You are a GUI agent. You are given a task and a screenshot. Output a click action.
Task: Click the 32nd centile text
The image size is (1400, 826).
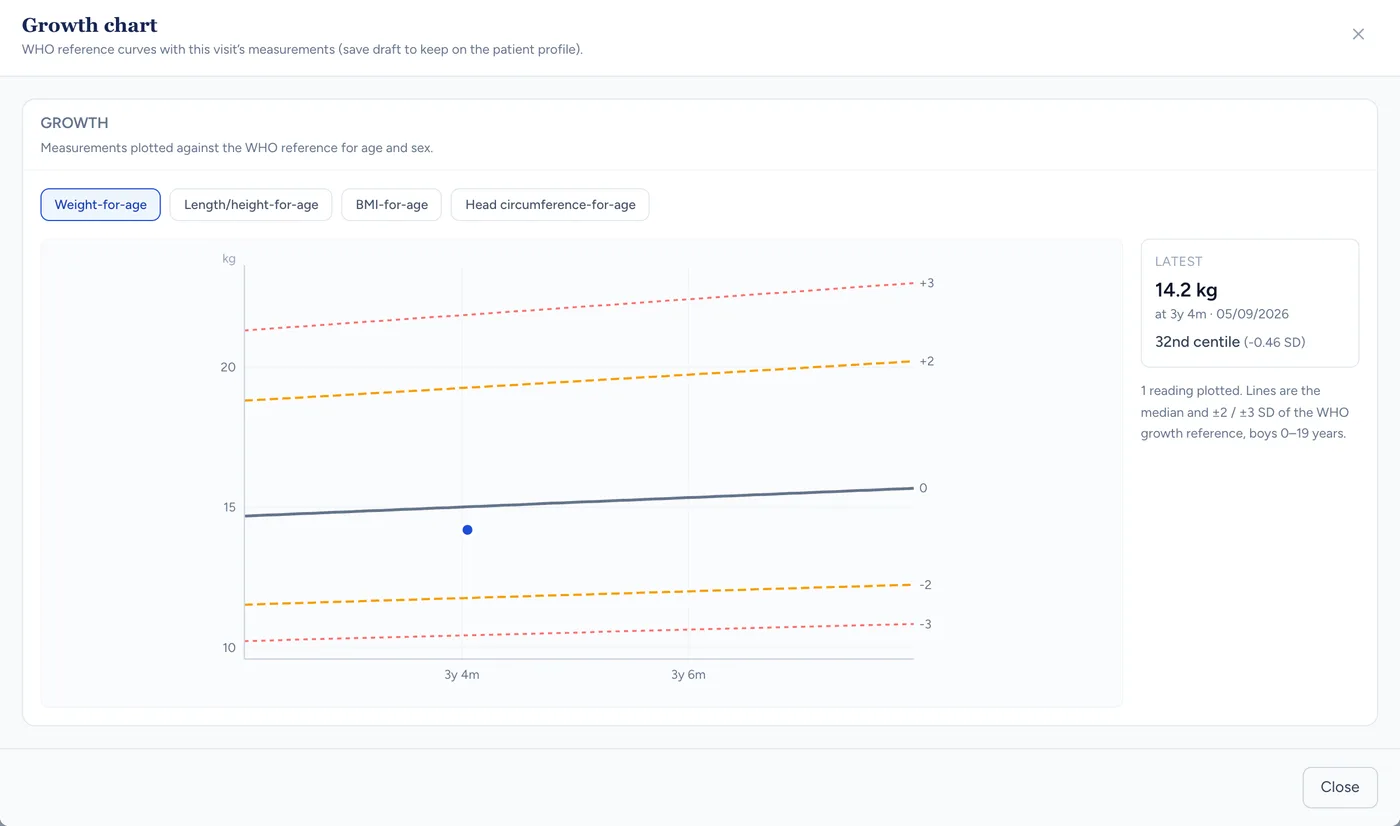tap(1197, 342)
